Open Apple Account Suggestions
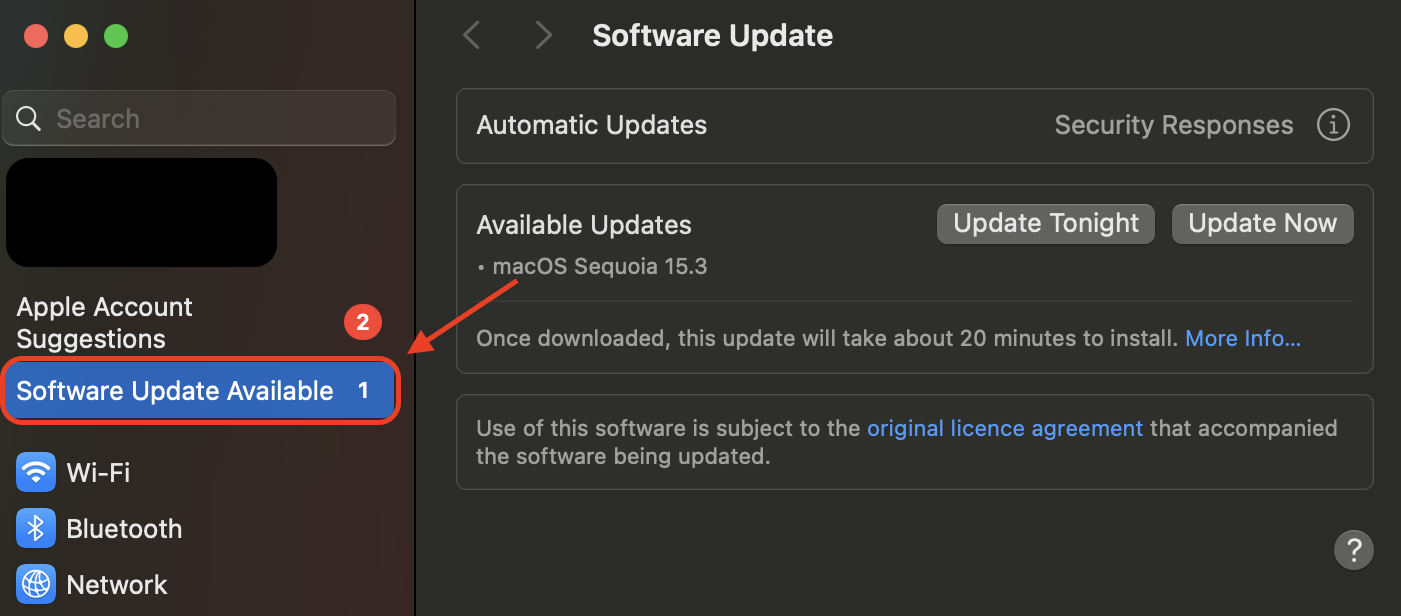This screenshot has height=616, width=1401. tap(104, 322)
